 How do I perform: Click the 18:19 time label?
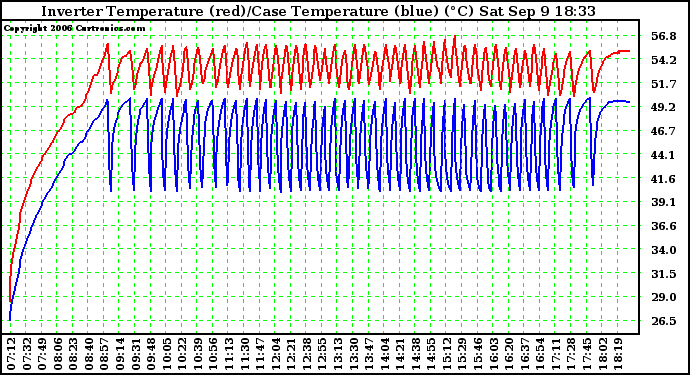619,354
